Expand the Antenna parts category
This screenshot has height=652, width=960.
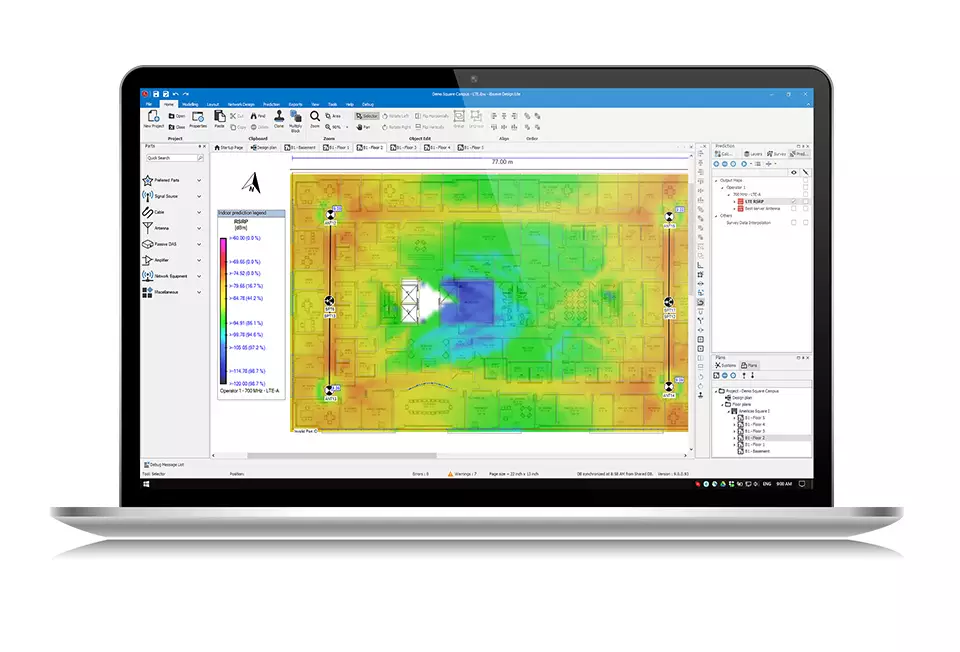pyautogui.click(x=199, y=228)
